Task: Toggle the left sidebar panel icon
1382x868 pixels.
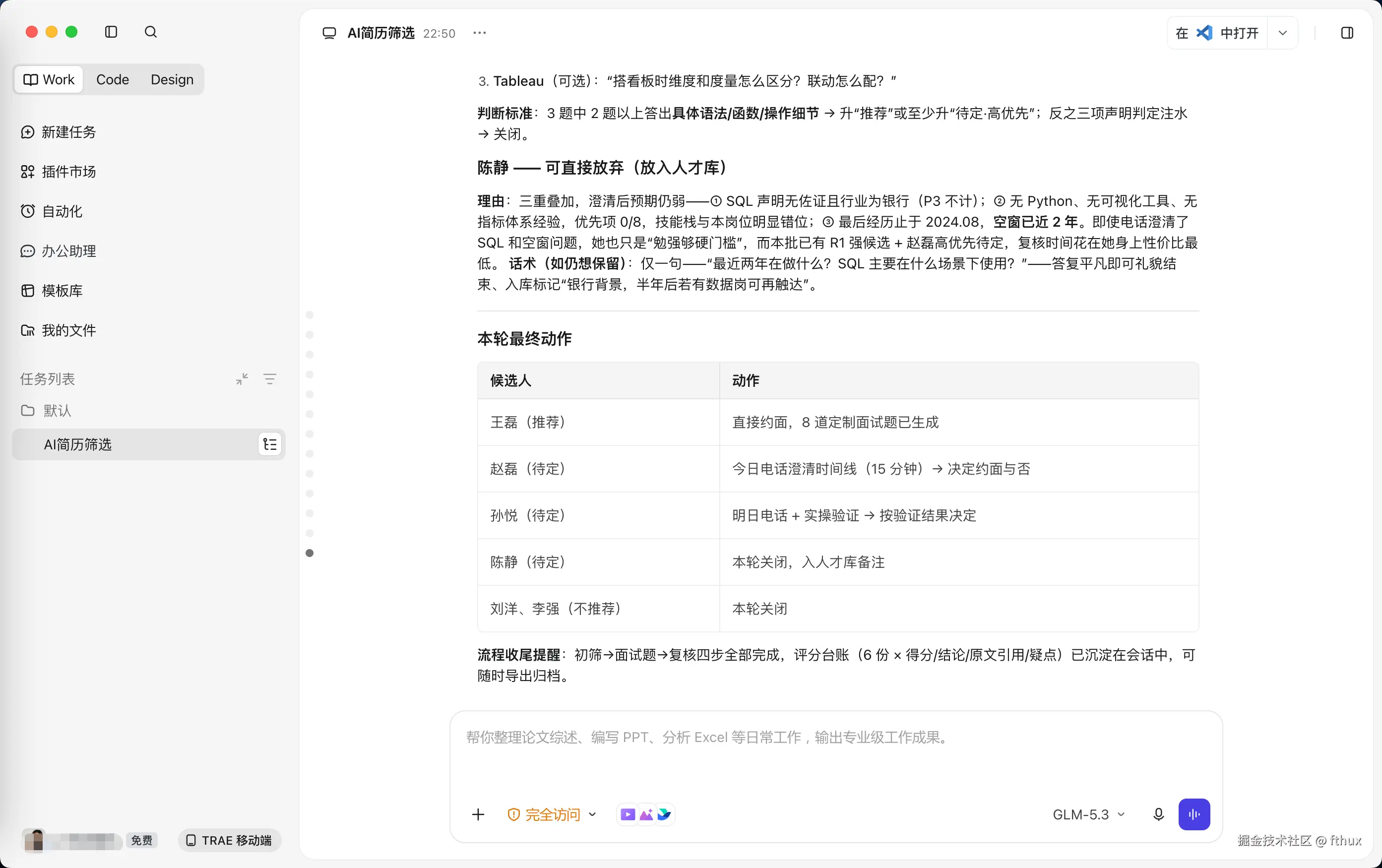Action: (111, 32)
